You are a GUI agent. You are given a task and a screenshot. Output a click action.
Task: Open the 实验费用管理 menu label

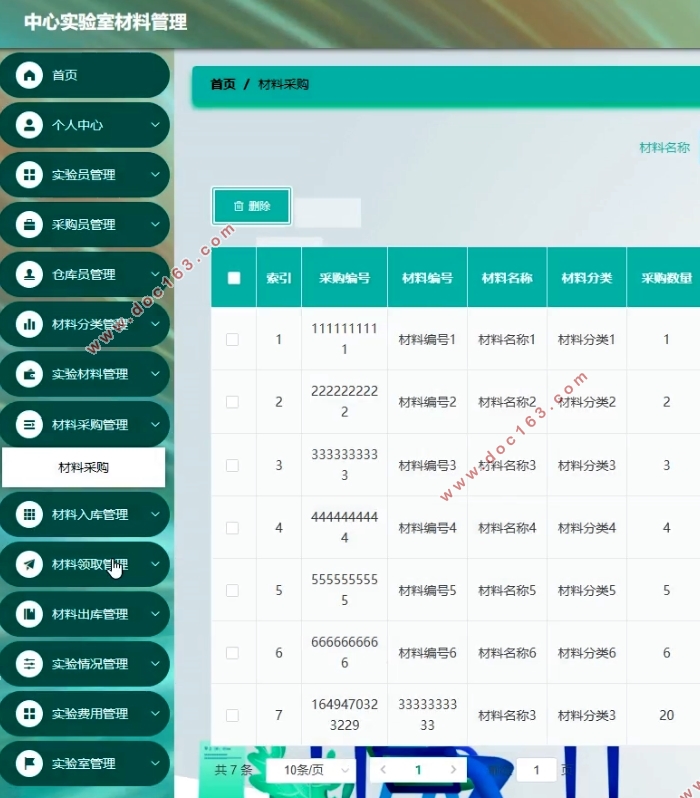tap(90, 714)
